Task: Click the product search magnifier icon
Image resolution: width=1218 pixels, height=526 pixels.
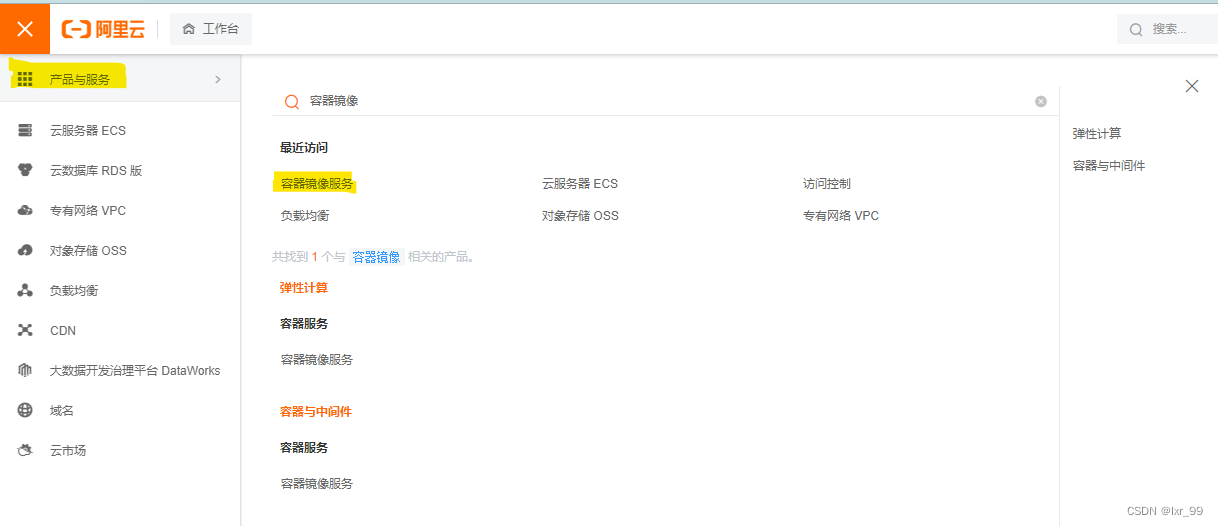Action: click(x=292, y=101)
